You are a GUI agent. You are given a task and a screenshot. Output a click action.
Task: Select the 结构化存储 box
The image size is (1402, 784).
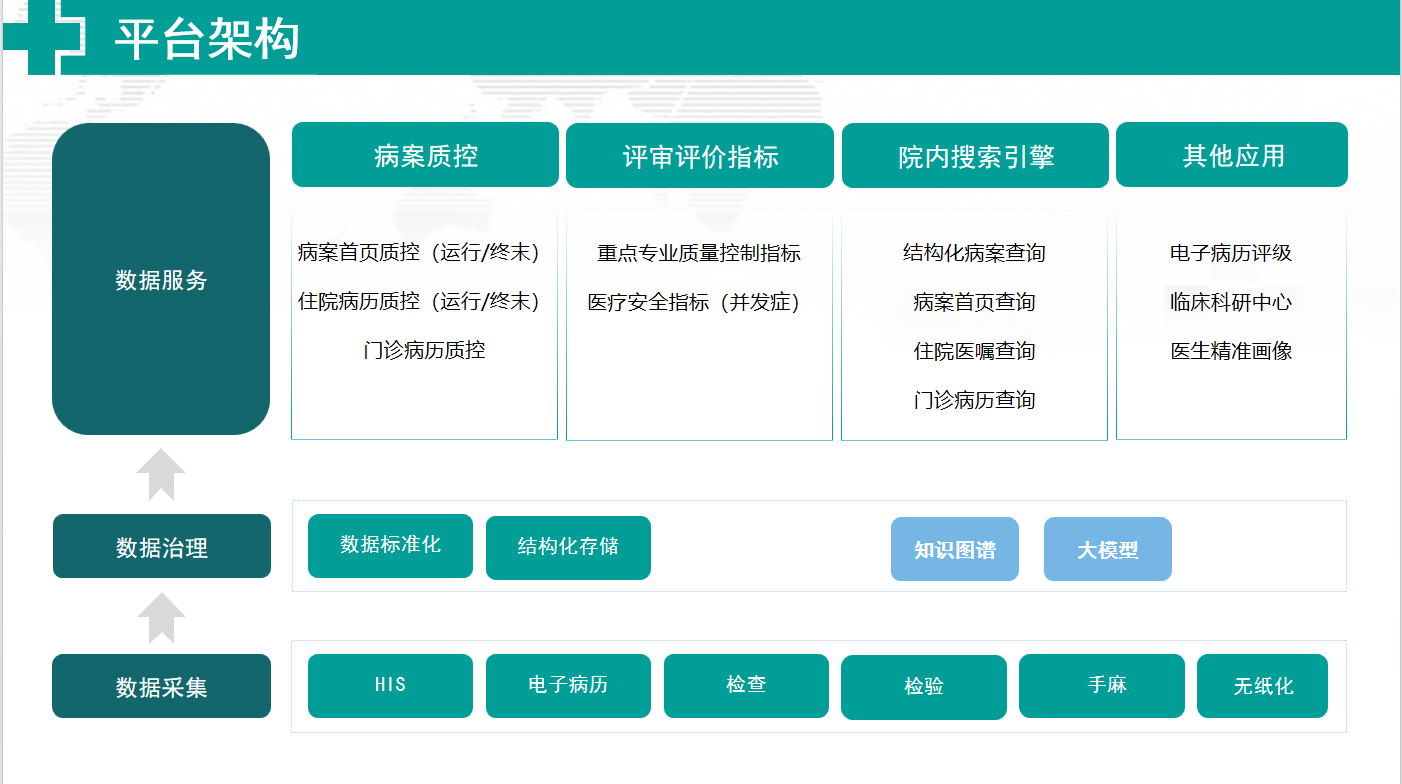click(568, 548)
